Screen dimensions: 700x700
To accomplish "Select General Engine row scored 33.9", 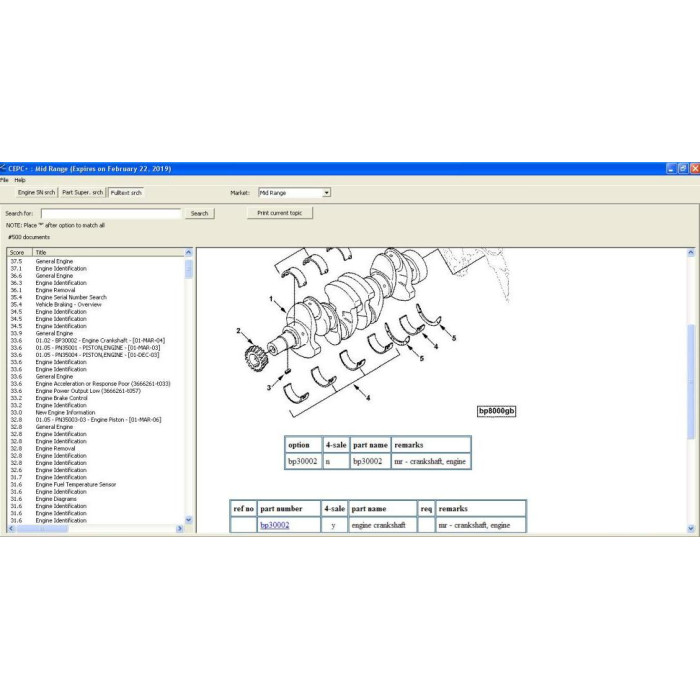I will pyautogui.click(x=96, y=333).
